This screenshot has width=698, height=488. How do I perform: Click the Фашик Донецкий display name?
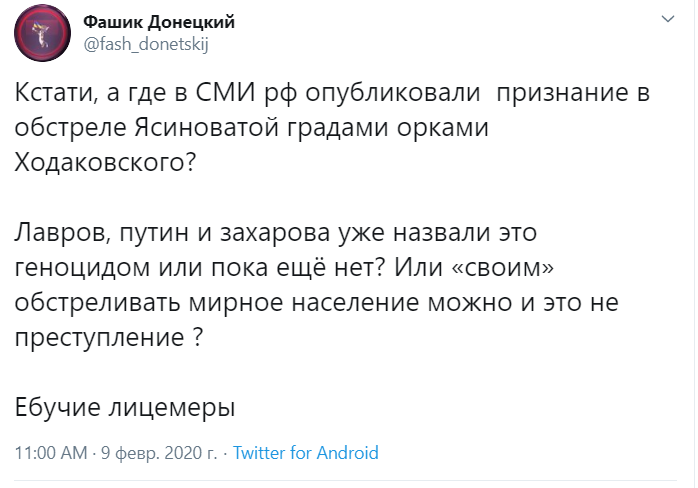click(x=159, y=22)
